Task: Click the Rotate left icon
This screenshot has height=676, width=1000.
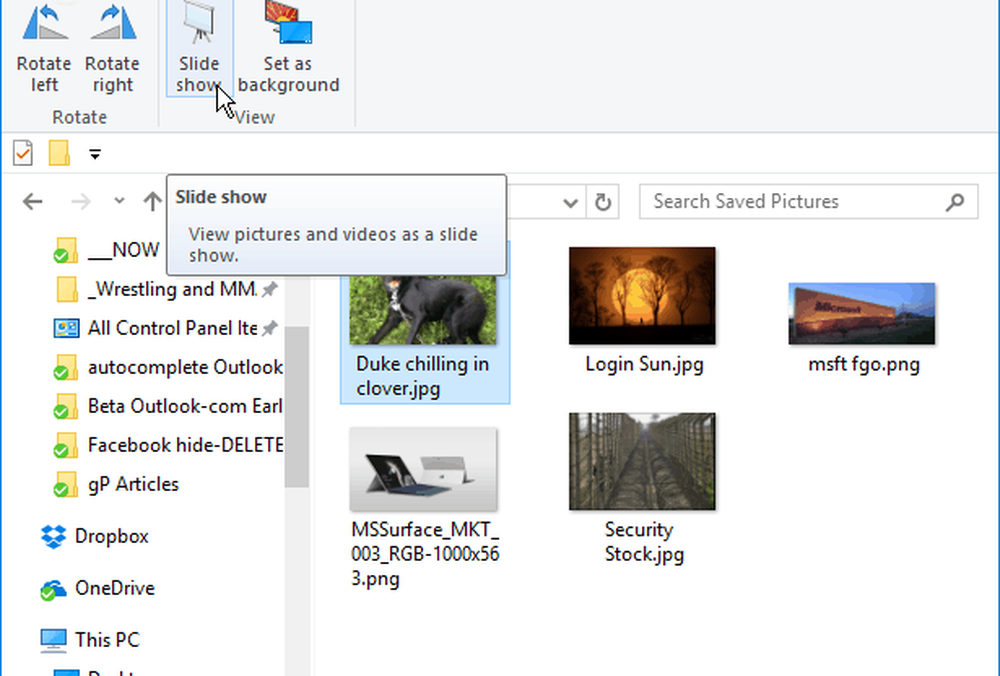Action: (x=44, y=48)
